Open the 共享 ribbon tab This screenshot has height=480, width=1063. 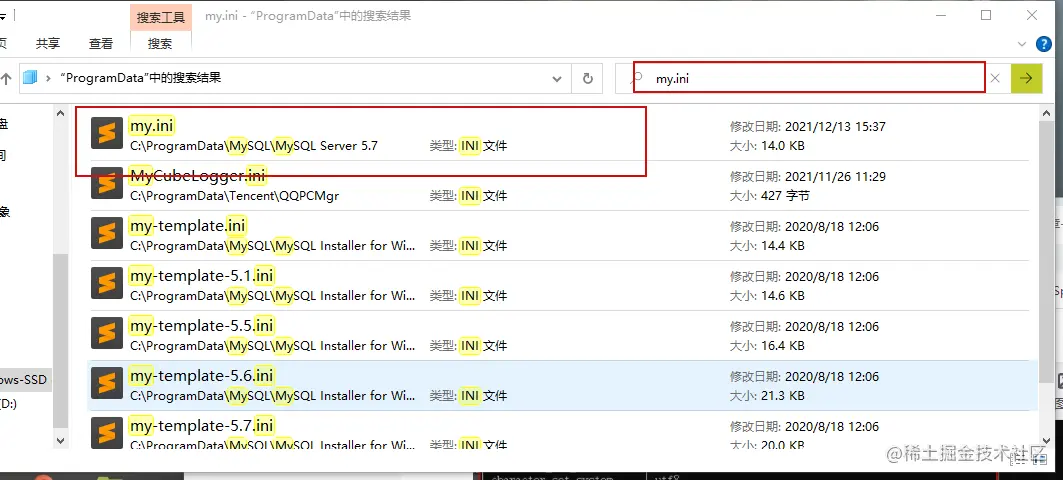pyautogui.click(x=48, y=43)
